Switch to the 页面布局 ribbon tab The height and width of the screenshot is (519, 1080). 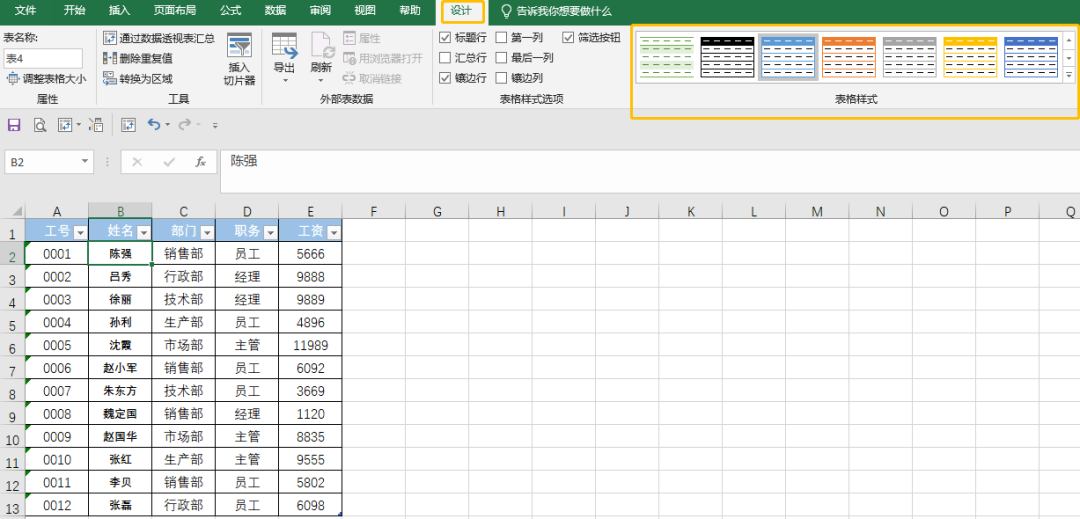tap(175, 11)
